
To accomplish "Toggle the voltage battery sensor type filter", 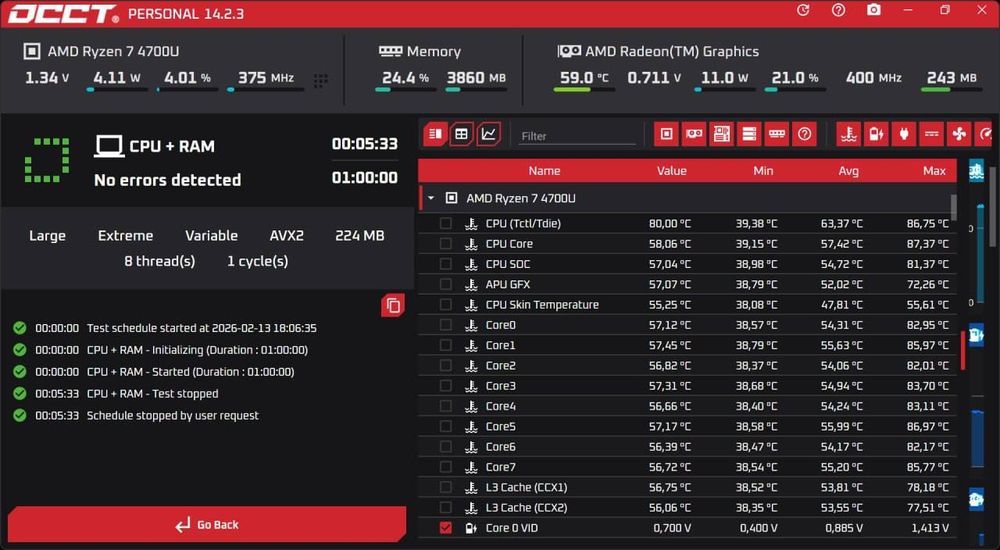I will coord(876,134).
